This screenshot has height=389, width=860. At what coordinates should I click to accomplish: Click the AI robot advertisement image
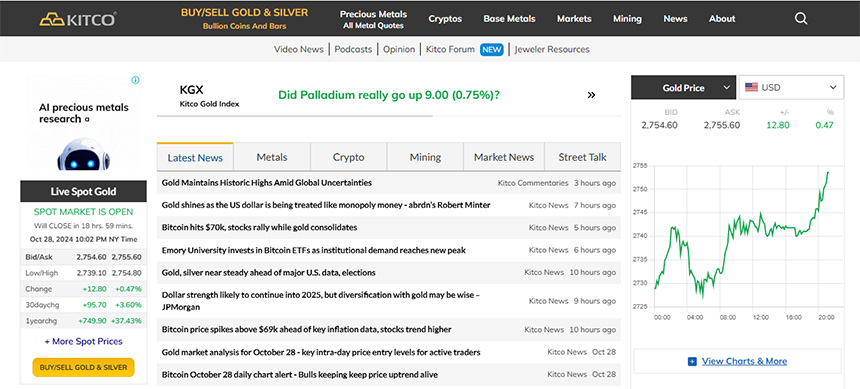(x=83, y=154)
